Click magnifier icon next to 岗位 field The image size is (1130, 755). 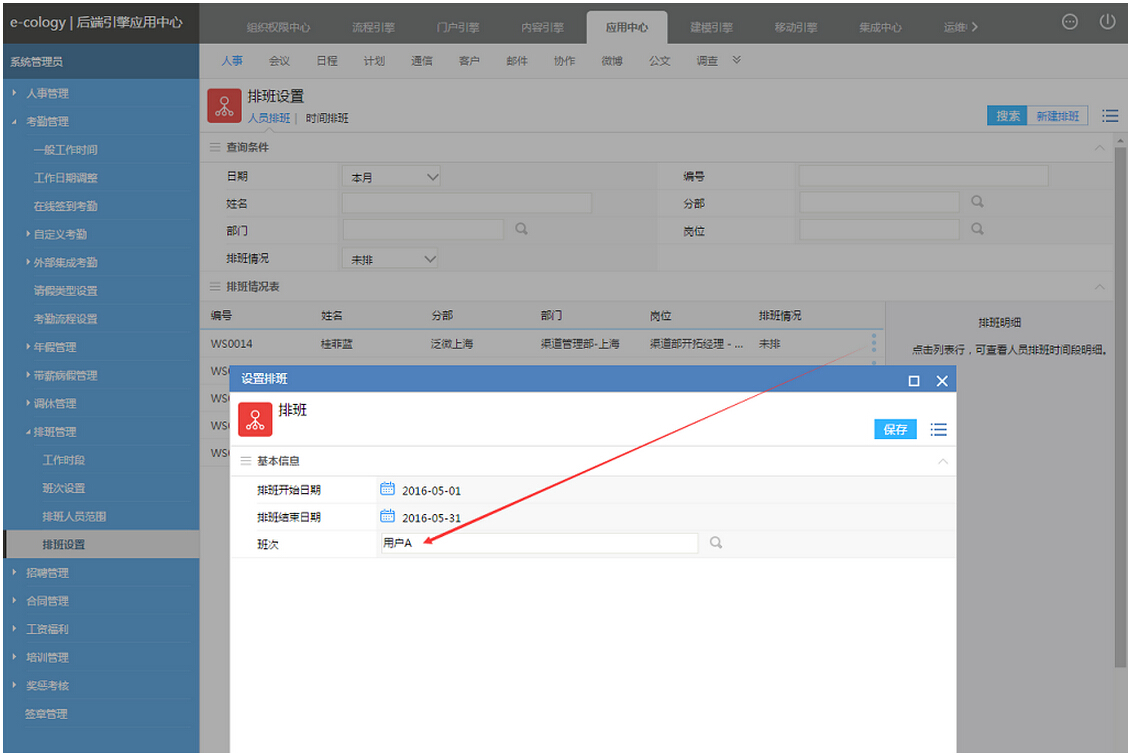(977, 230)
